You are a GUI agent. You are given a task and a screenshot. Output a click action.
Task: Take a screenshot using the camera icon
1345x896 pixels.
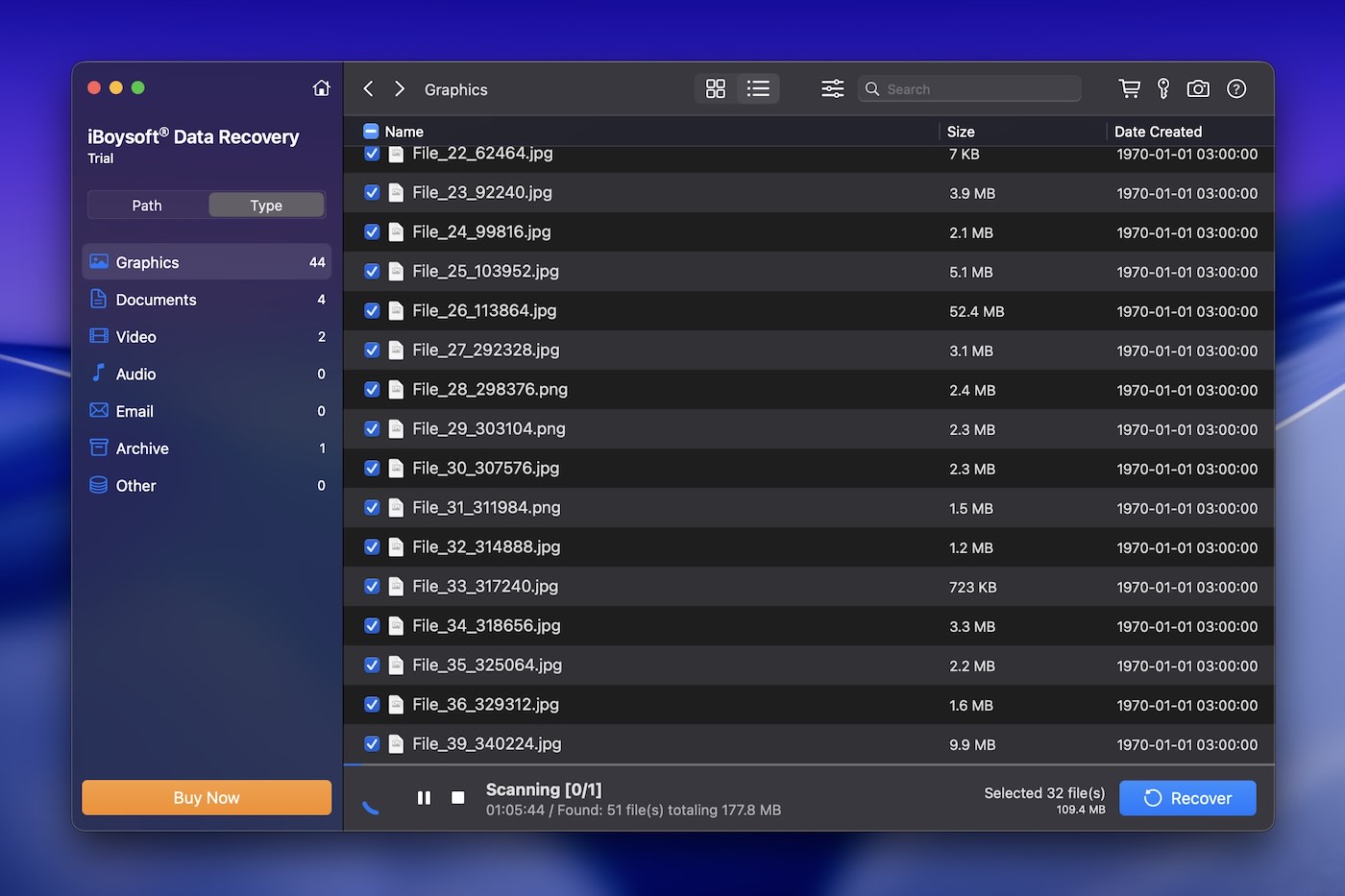pyautogui.click(x=1198, y=88)
